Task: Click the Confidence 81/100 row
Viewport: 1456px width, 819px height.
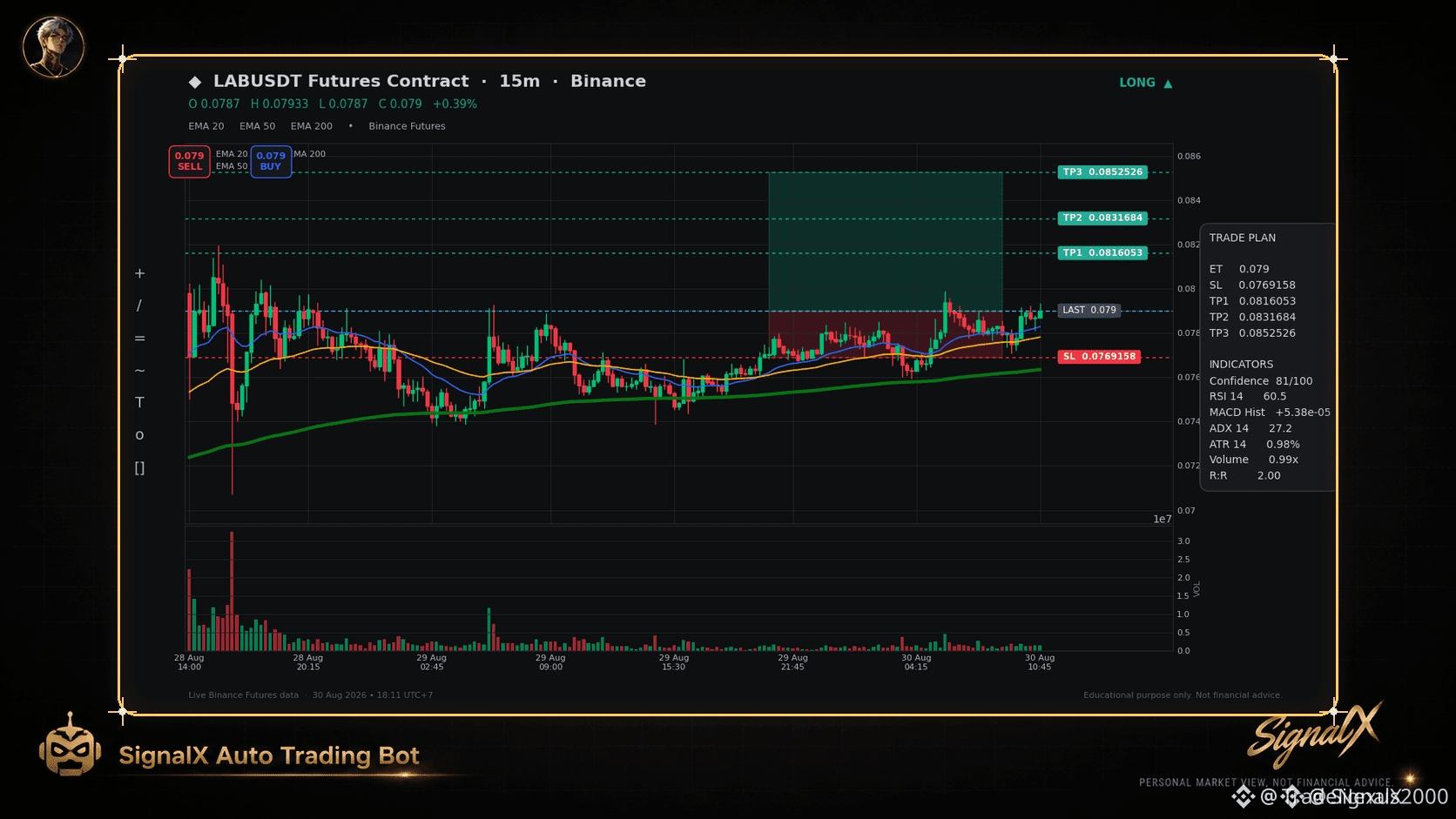Action: click(1261, 381)
